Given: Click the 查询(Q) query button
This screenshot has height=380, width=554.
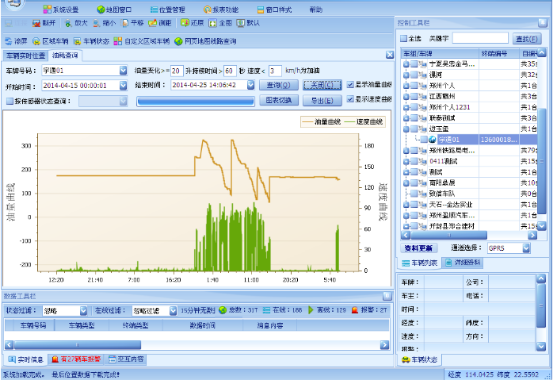Looking at the screenshot, I should coord(279,85).
